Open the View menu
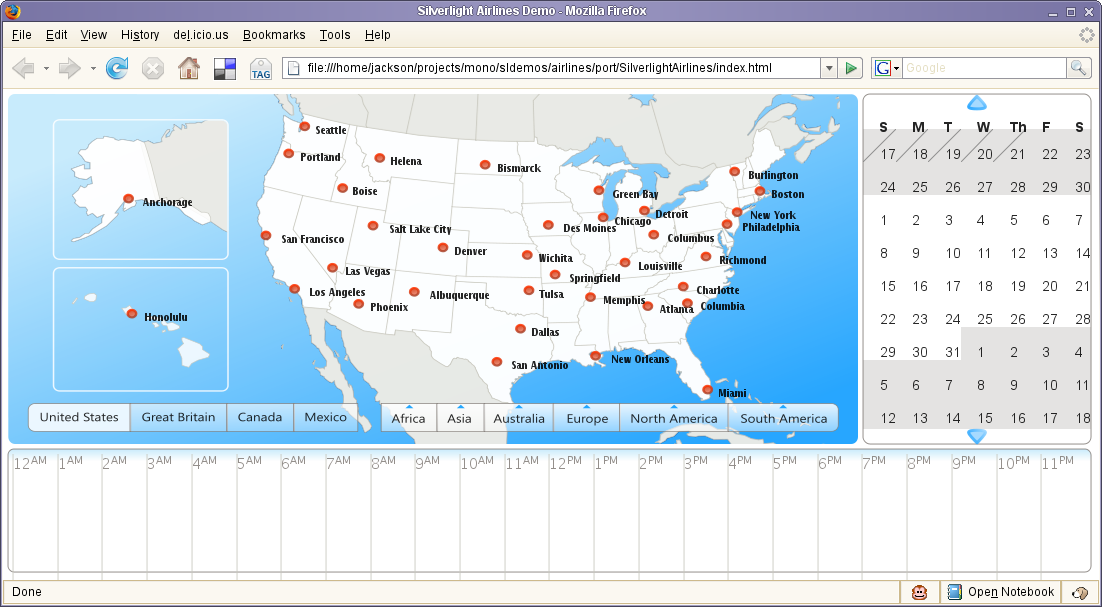 point(93,34)
